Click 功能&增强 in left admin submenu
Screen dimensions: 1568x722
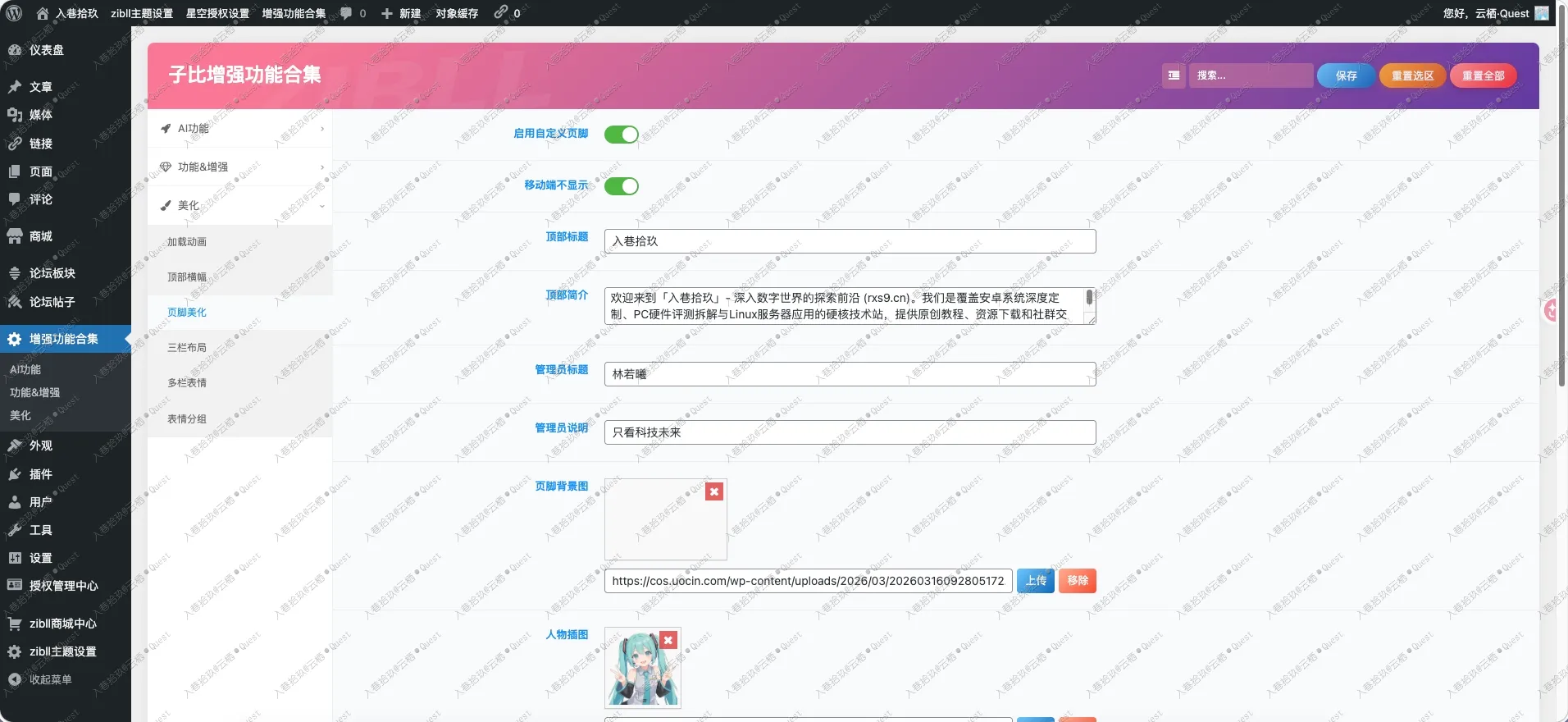34,393
